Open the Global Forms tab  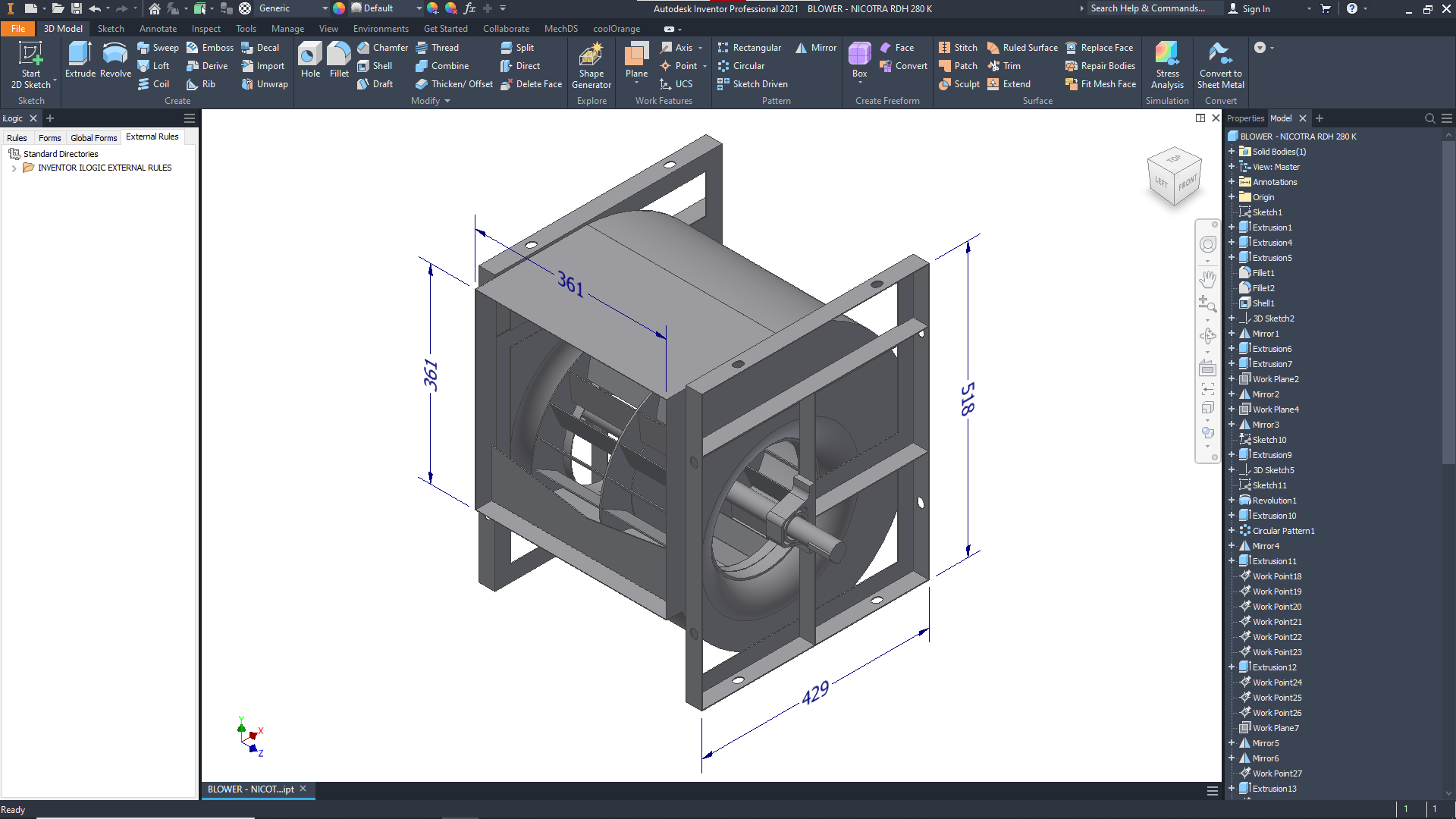pos(93,138)
